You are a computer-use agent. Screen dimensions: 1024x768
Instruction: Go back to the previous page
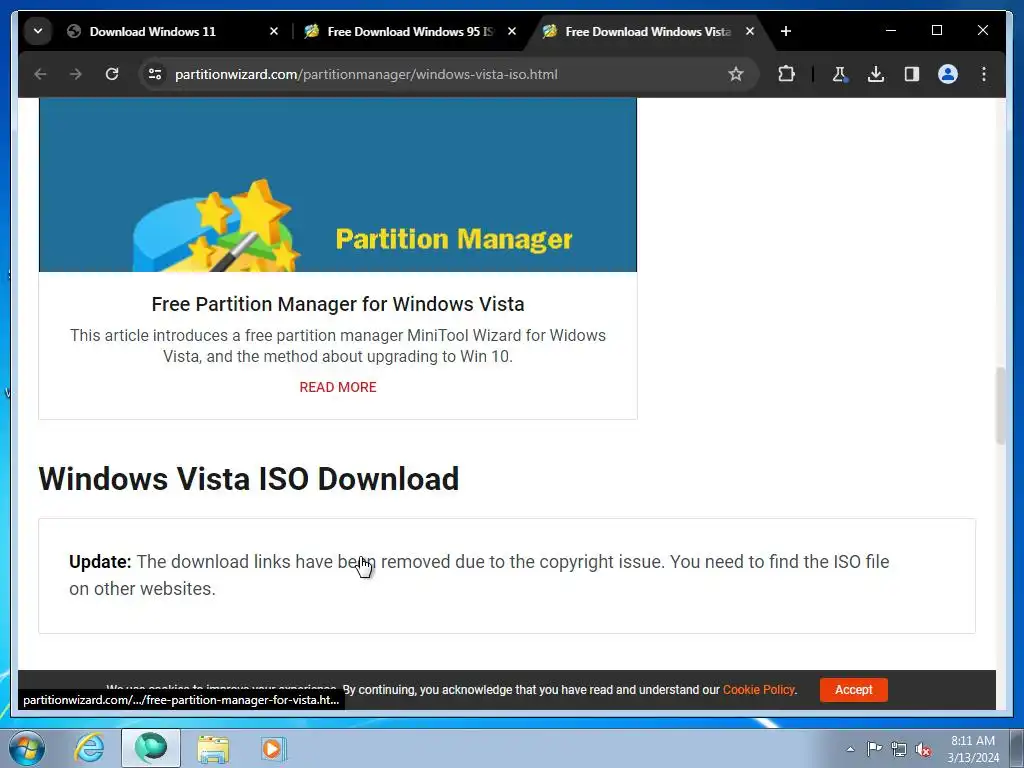pyautogui.click(x=40, y=74)
